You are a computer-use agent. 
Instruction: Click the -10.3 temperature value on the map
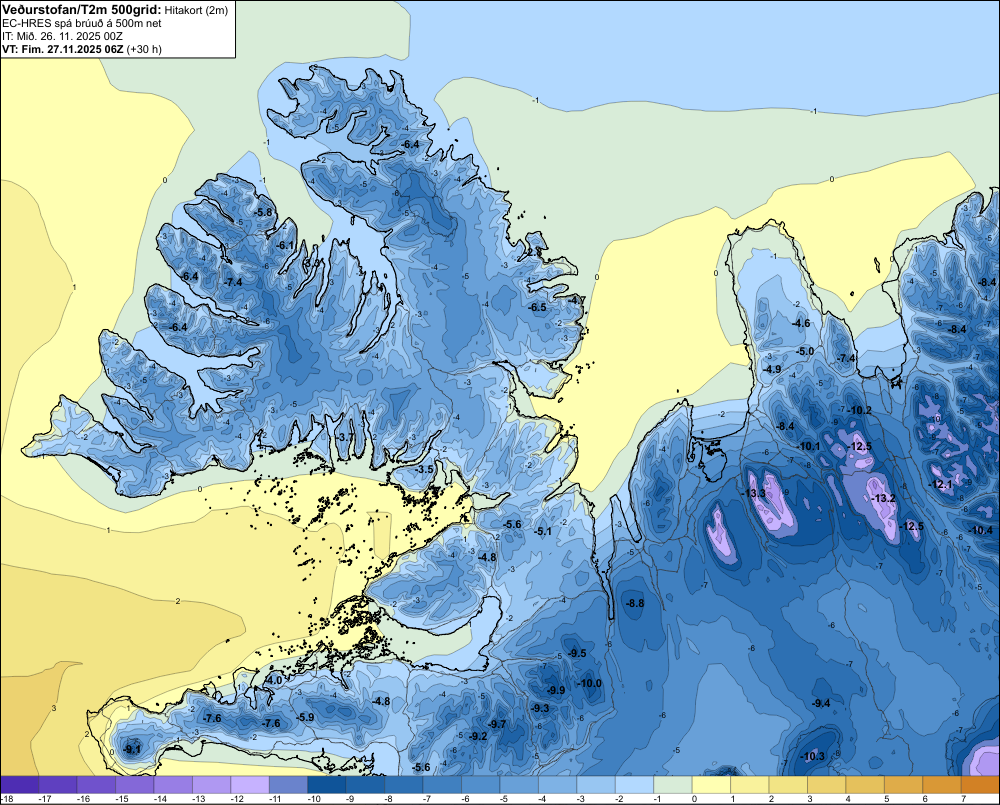point(812,757)
